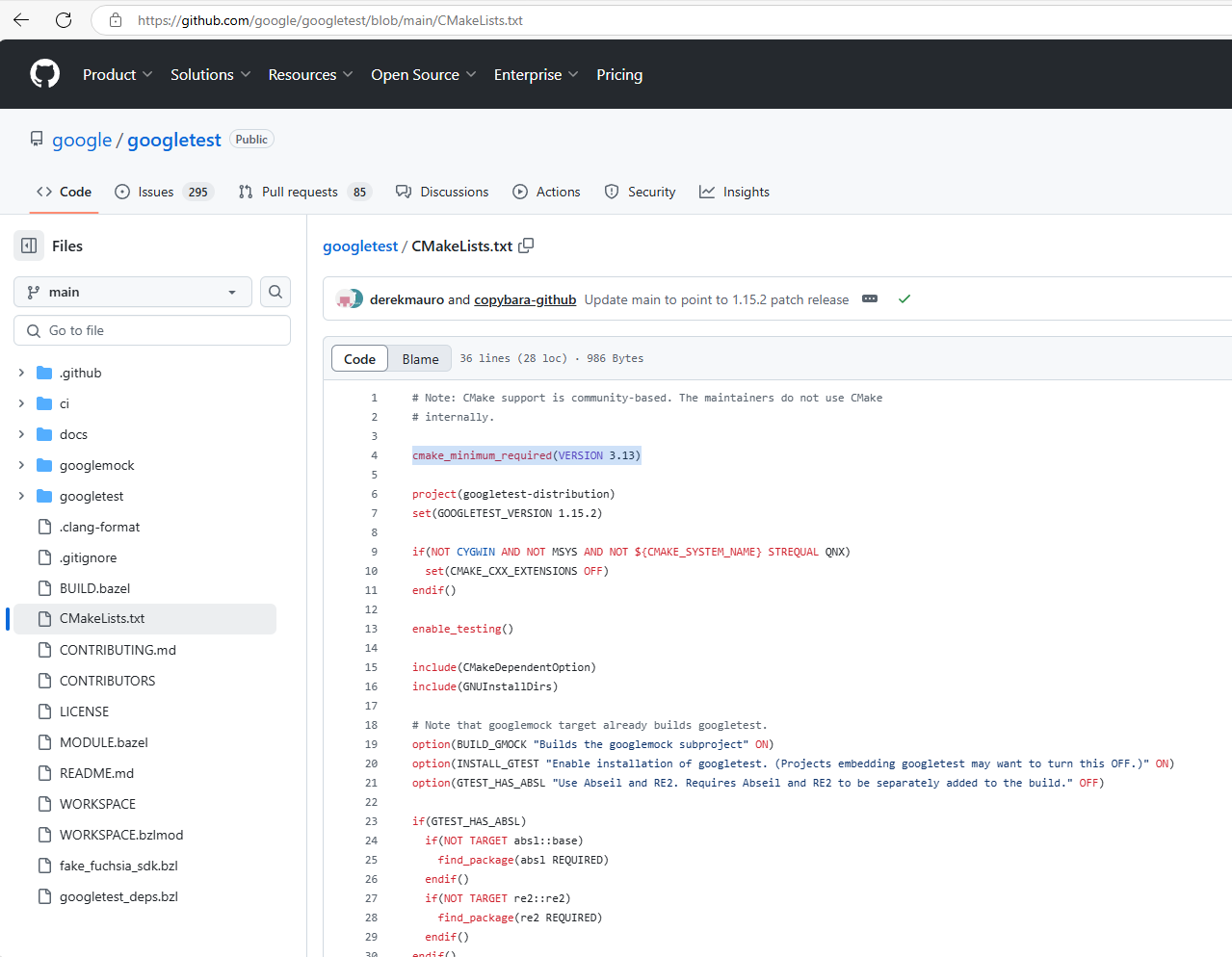The height and width of the screenshot is (957, 1232).
Task: Click the Go to file field
Action: 152,330
